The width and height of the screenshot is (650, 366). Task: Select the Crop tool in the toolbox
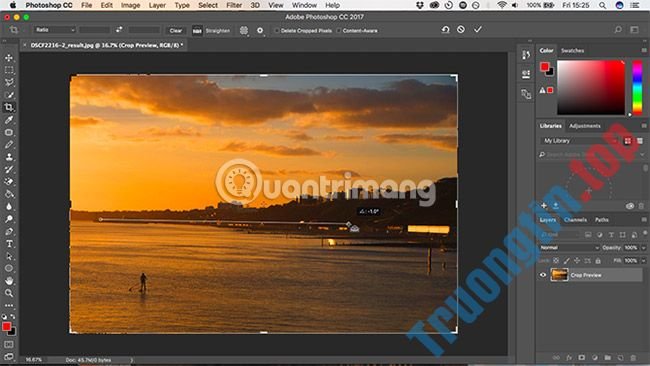9,107
